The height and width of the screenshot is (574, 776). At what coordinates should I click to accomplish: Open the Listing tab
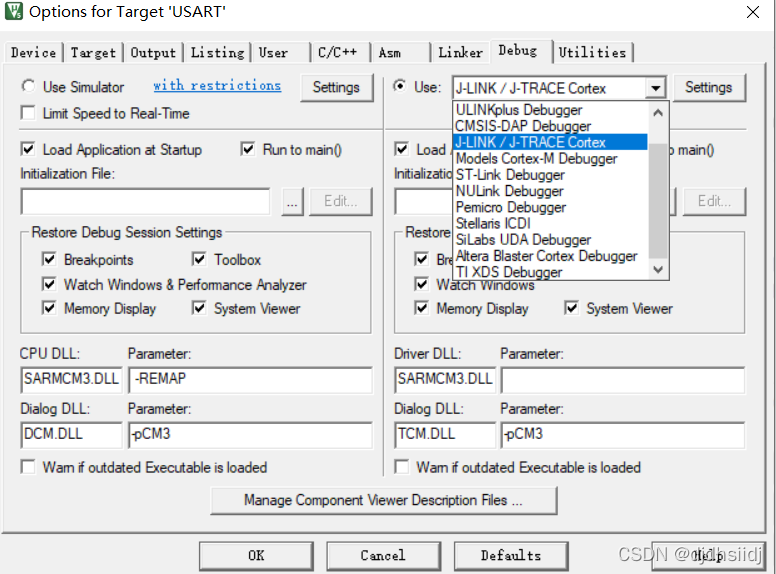click(x=217, y=52)
